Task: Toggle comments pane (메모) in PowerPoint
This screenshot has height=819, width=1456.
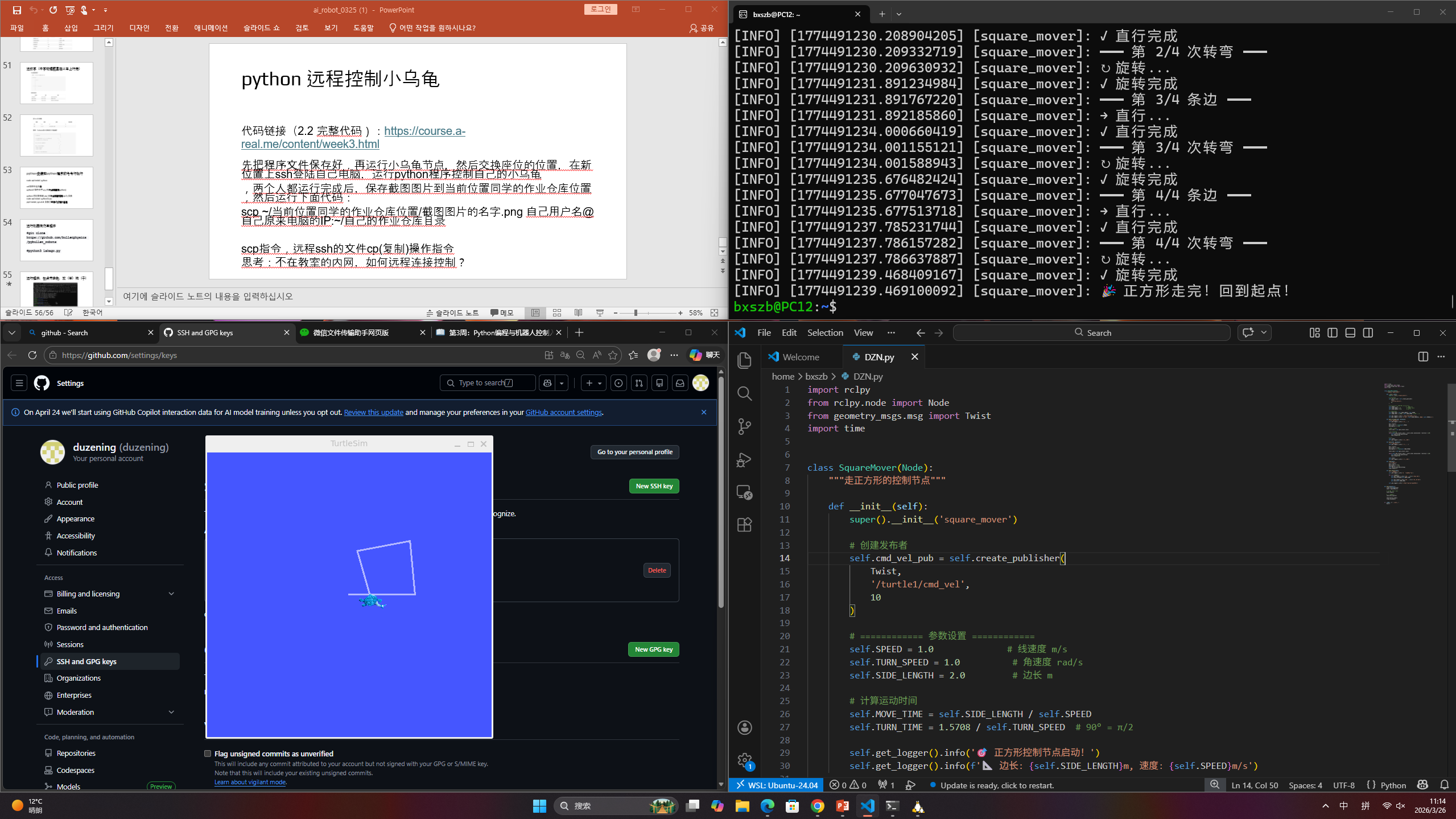Action: point(502,312)
